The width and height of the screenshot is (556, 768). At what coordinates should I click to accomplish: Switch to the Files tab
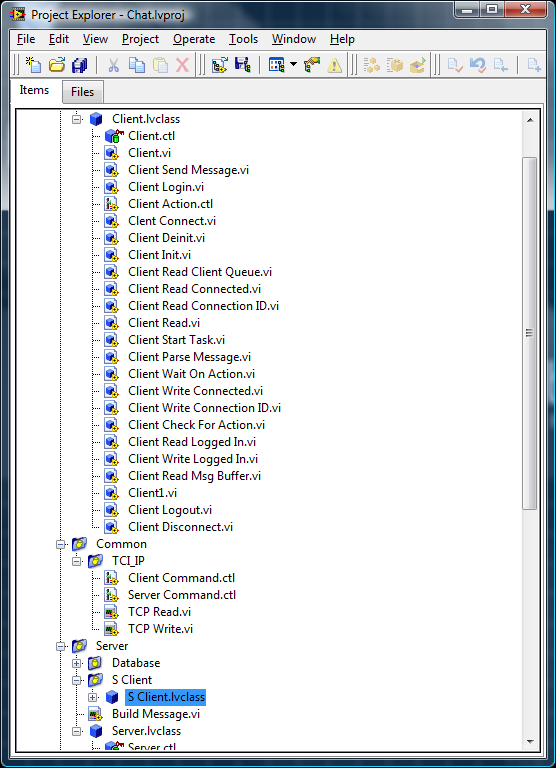(82, 92)
